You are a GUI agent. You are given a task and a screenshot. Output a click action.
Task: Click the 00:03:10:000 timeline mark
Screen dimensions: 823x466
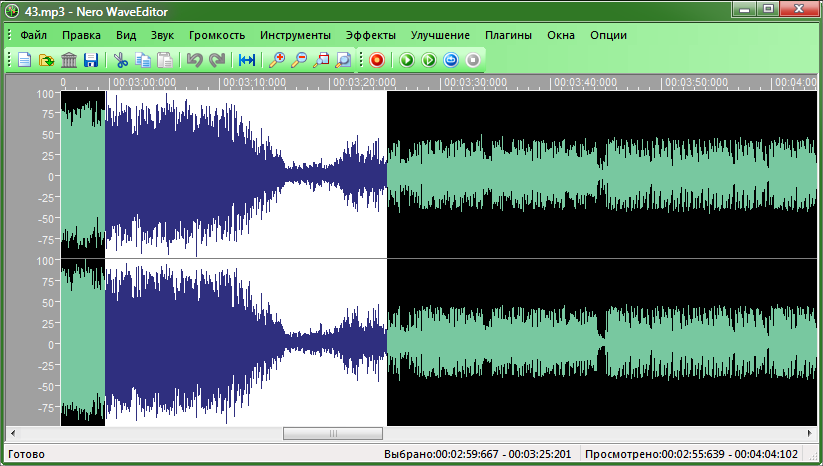pyautogui.click(x=255, y=82)
